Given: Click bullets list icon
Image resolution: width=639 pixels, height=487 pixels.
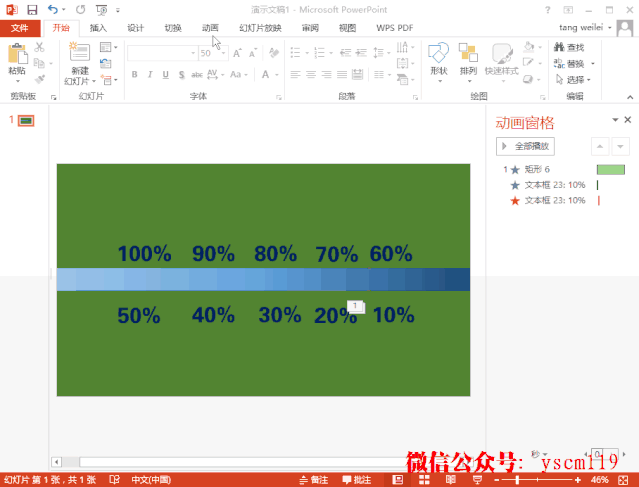Looking at the screenshot, I should pos(295,53).
